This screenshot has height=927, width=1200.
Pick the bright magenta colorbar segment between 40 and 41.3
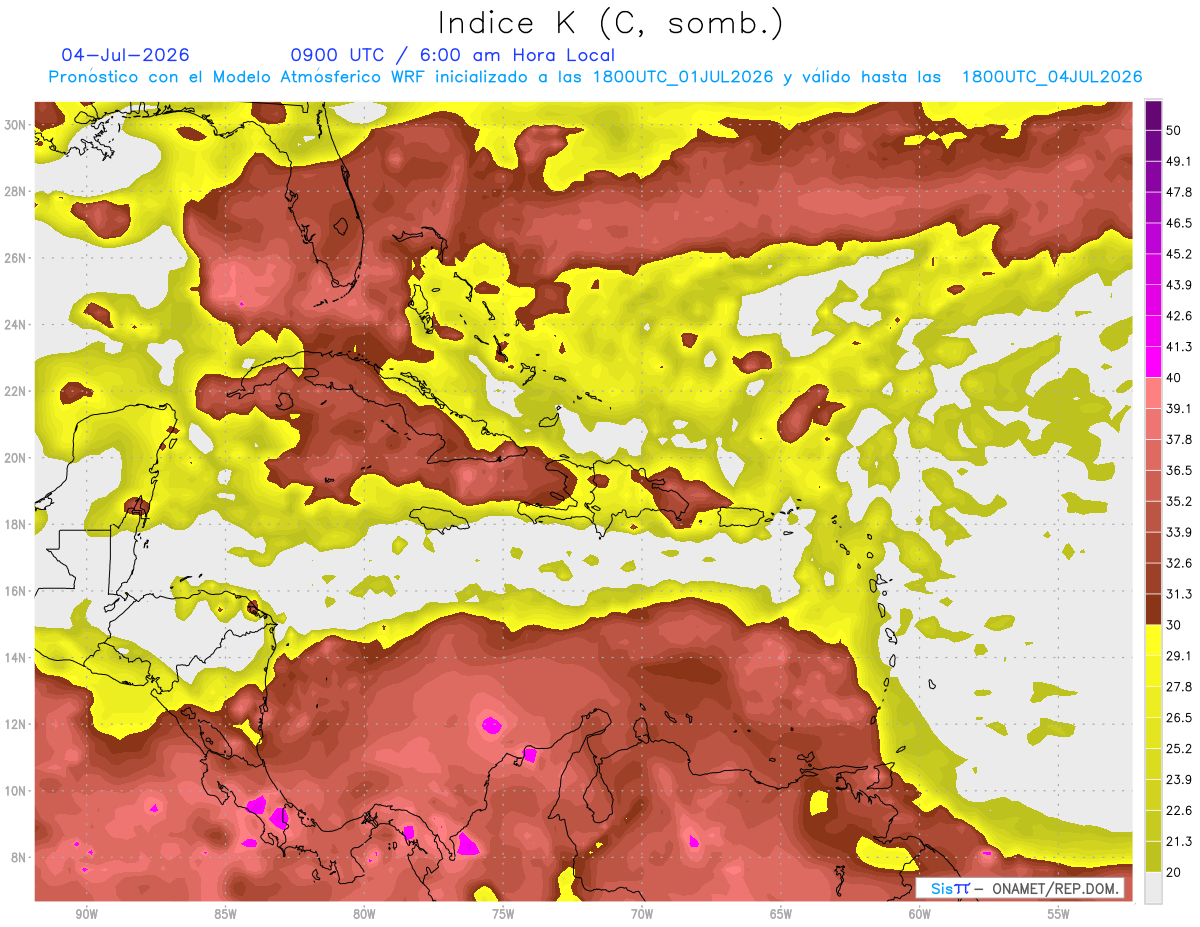pos(1154,362)
